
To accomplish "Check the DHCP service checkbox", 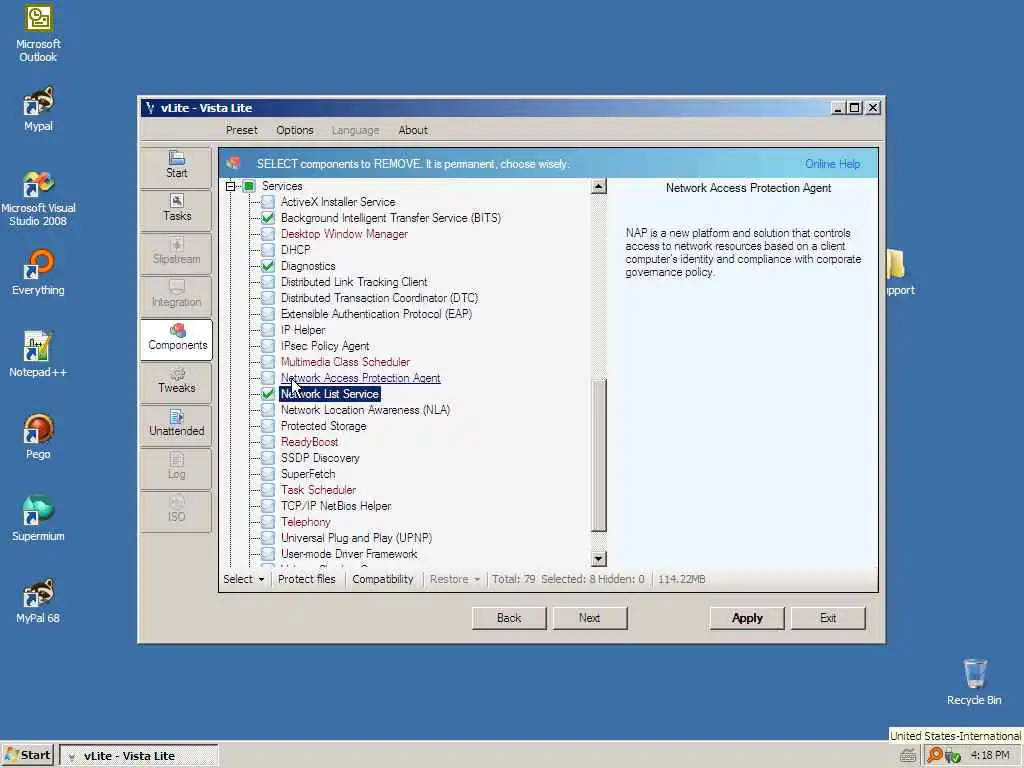I will (268, 250).
